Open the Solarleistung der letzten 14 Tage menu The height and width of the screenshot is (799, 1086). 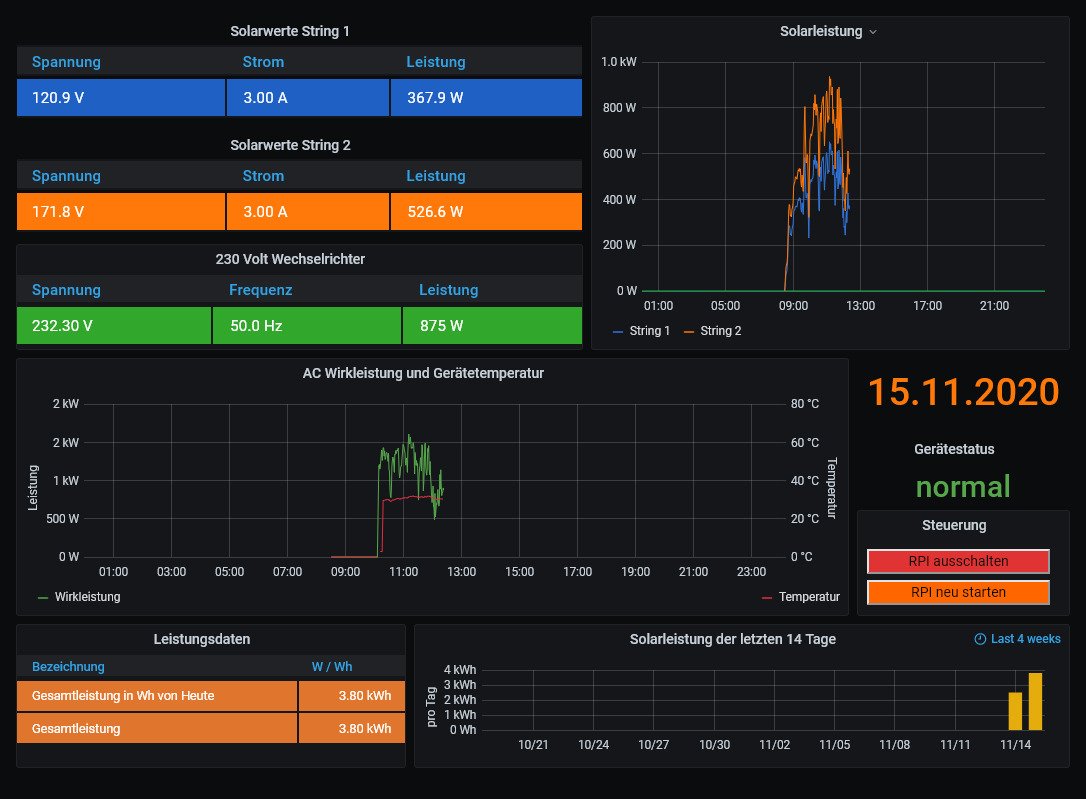click(732, 639)
